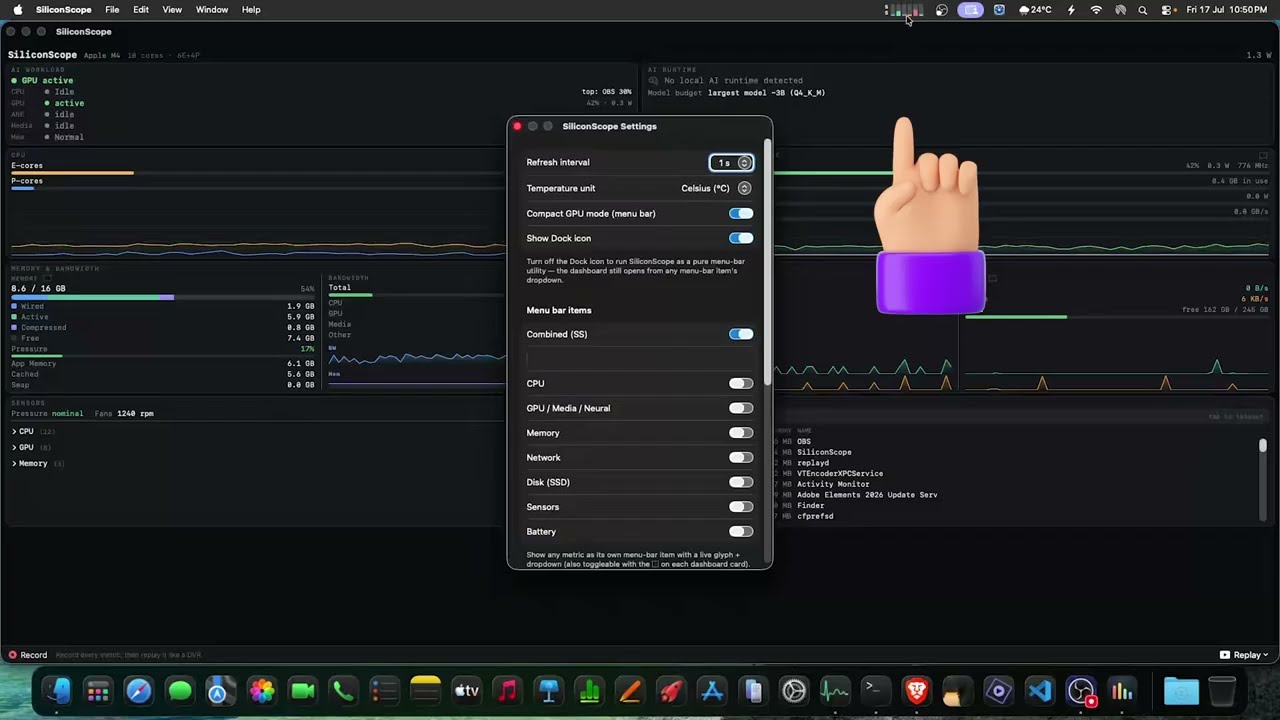Enable GPU / Media / Neural toggle

pyautogui.click(x=741, y=408)
